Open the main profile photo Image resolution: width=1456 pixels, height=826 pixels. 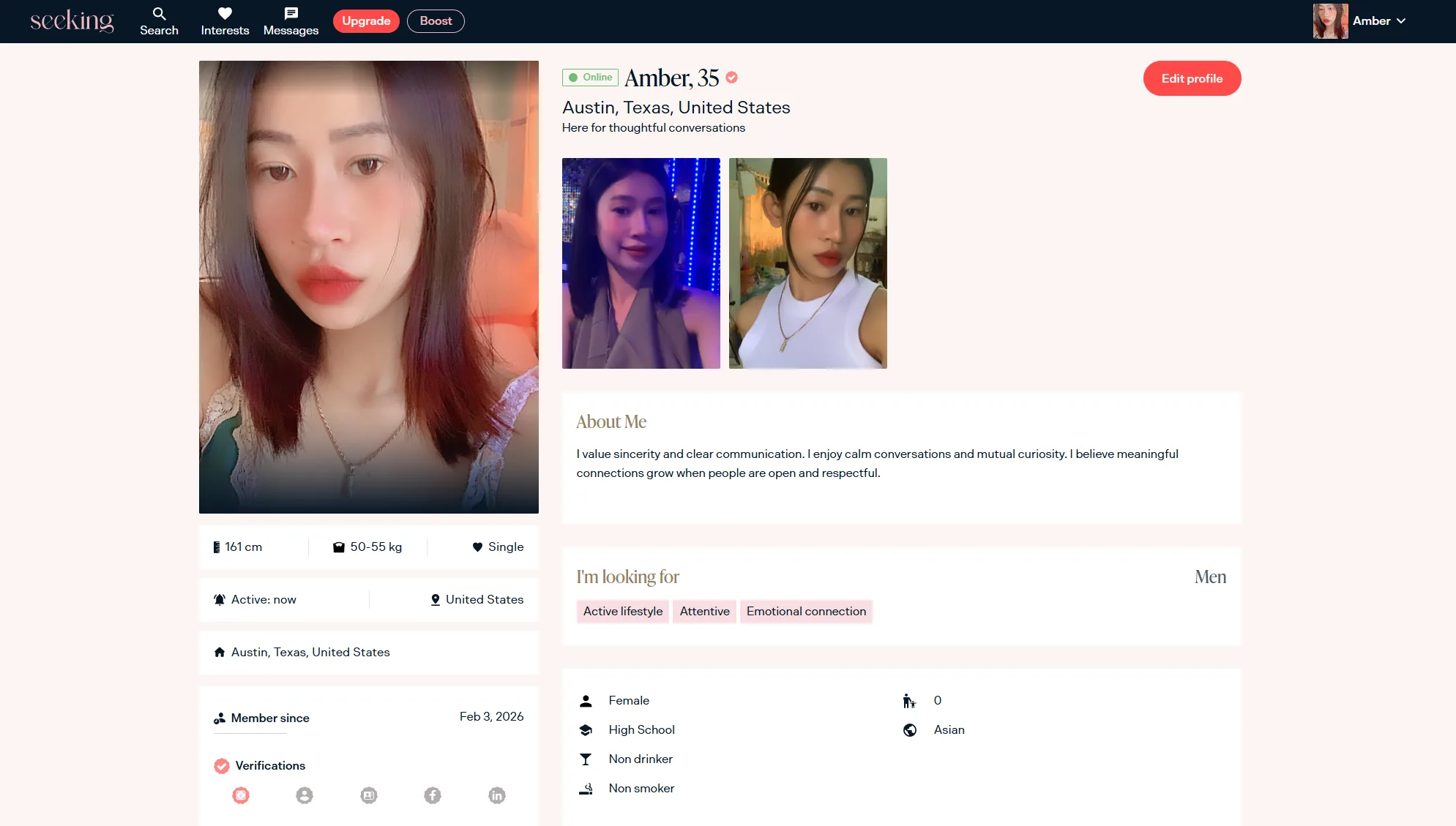[368, 287]
